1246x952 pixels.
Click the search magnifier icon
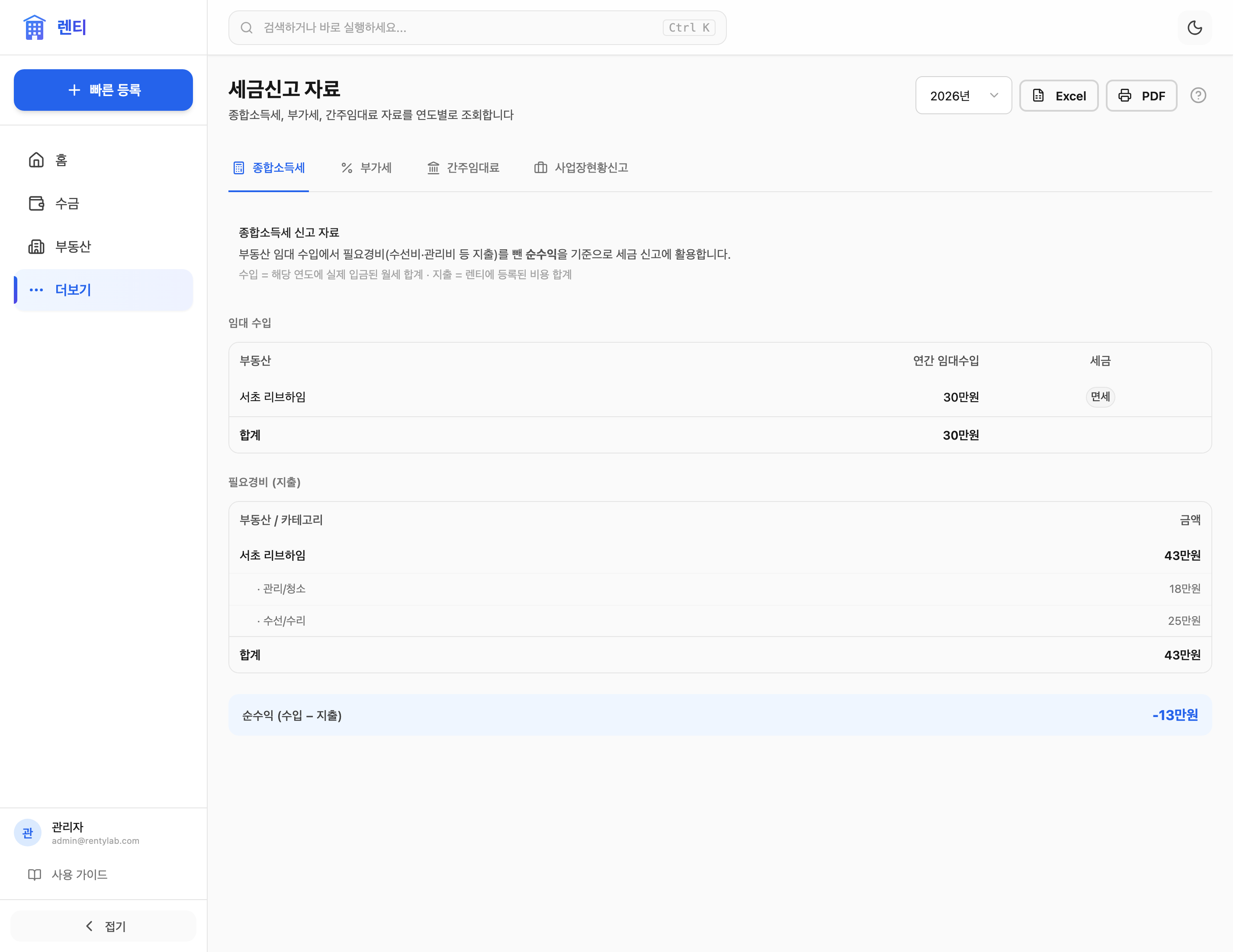point(247,27)
